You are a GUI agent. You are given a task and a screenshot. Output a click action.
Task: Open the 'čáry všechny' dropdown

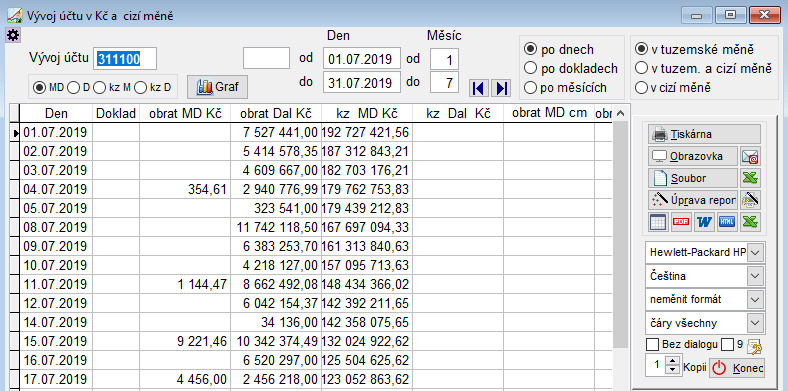755,323
